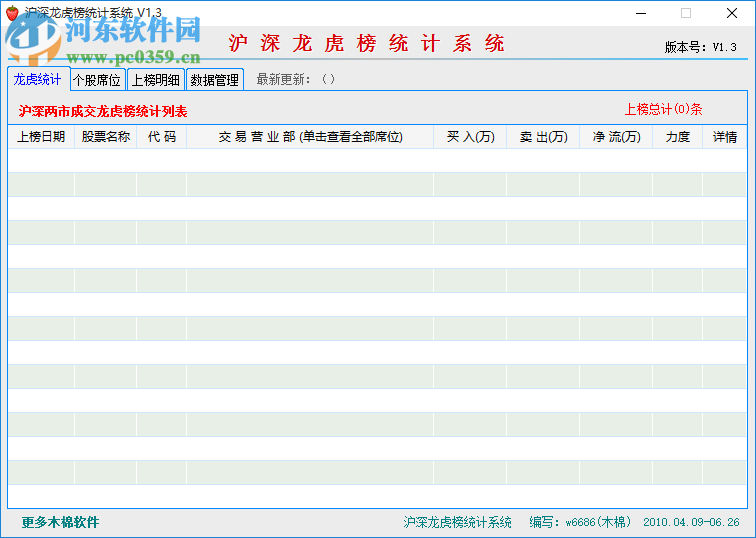
Task: Sort by 卖出(万) column header
Action: click(543, 137)
